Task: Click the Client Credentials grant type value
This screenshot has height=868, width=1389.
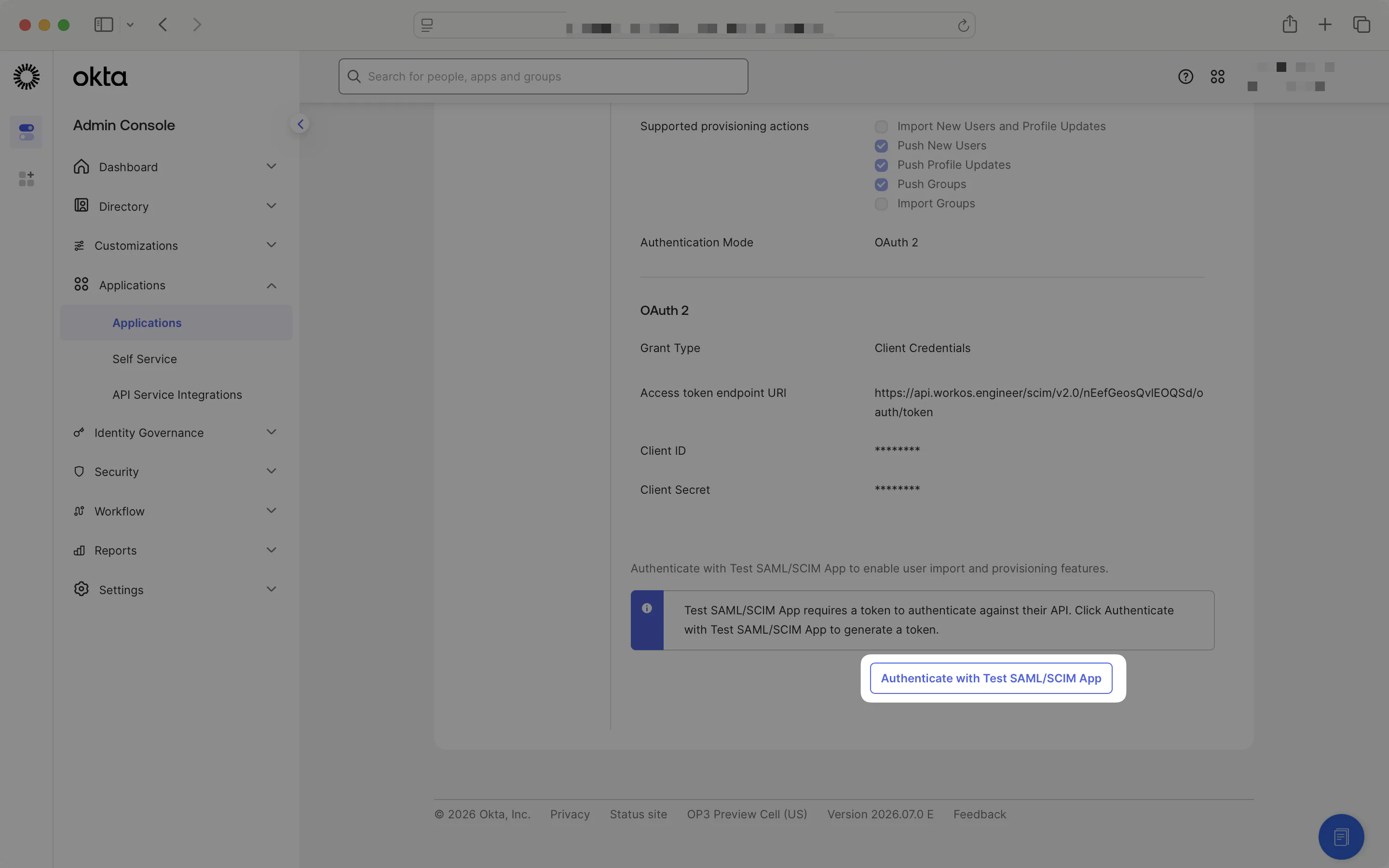Action: click(x=922, y=348)
